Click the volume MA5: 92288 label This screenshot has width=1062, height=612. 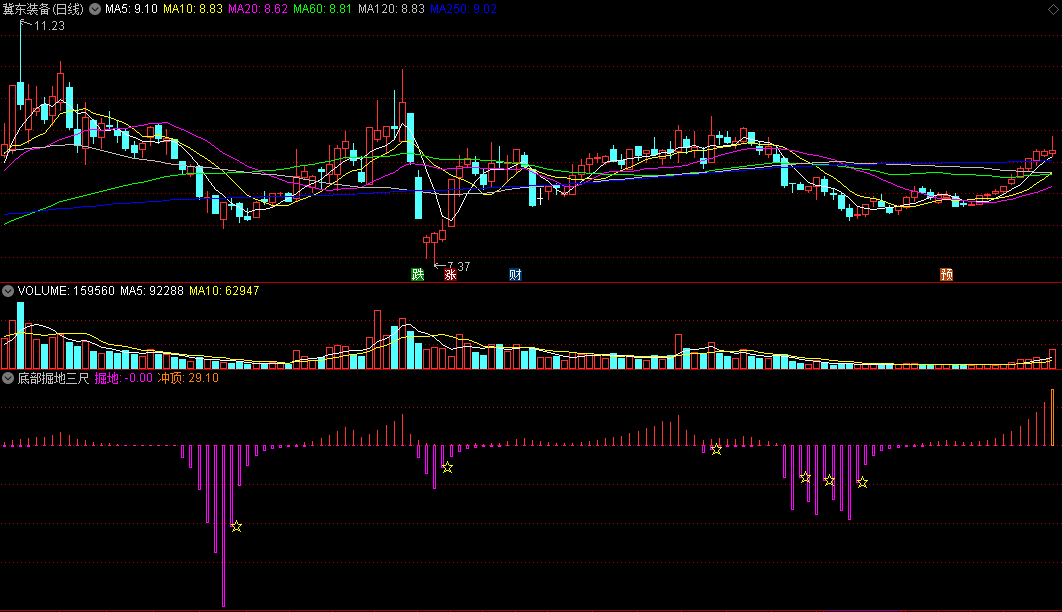152,291
